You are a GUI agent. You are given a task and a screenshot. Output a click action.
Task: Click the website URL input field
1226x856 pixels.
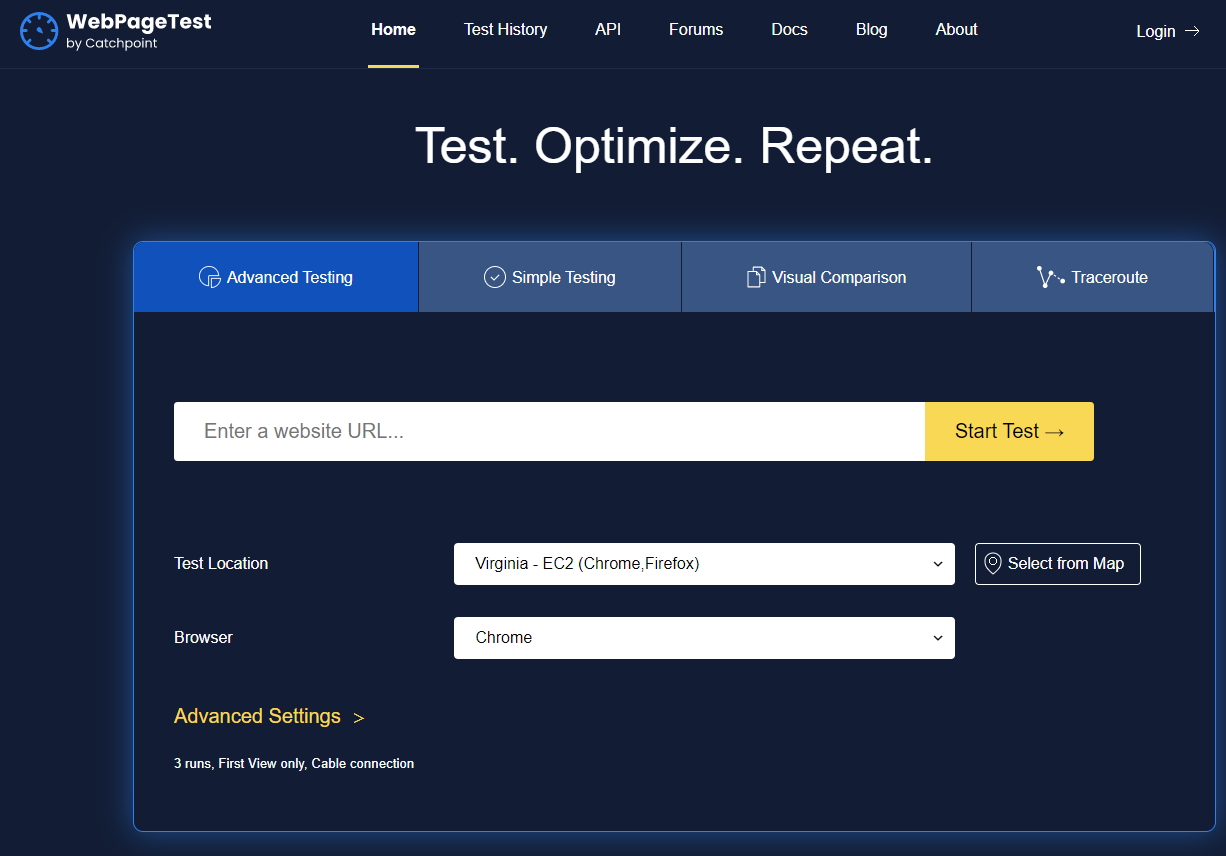click(549, 431)
